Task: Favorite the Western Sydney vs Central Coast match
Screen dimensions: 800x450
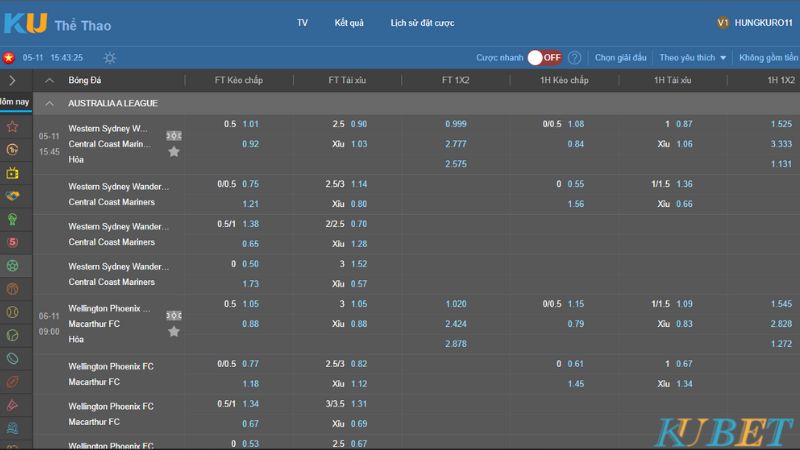Action: [x=174, y=152]
